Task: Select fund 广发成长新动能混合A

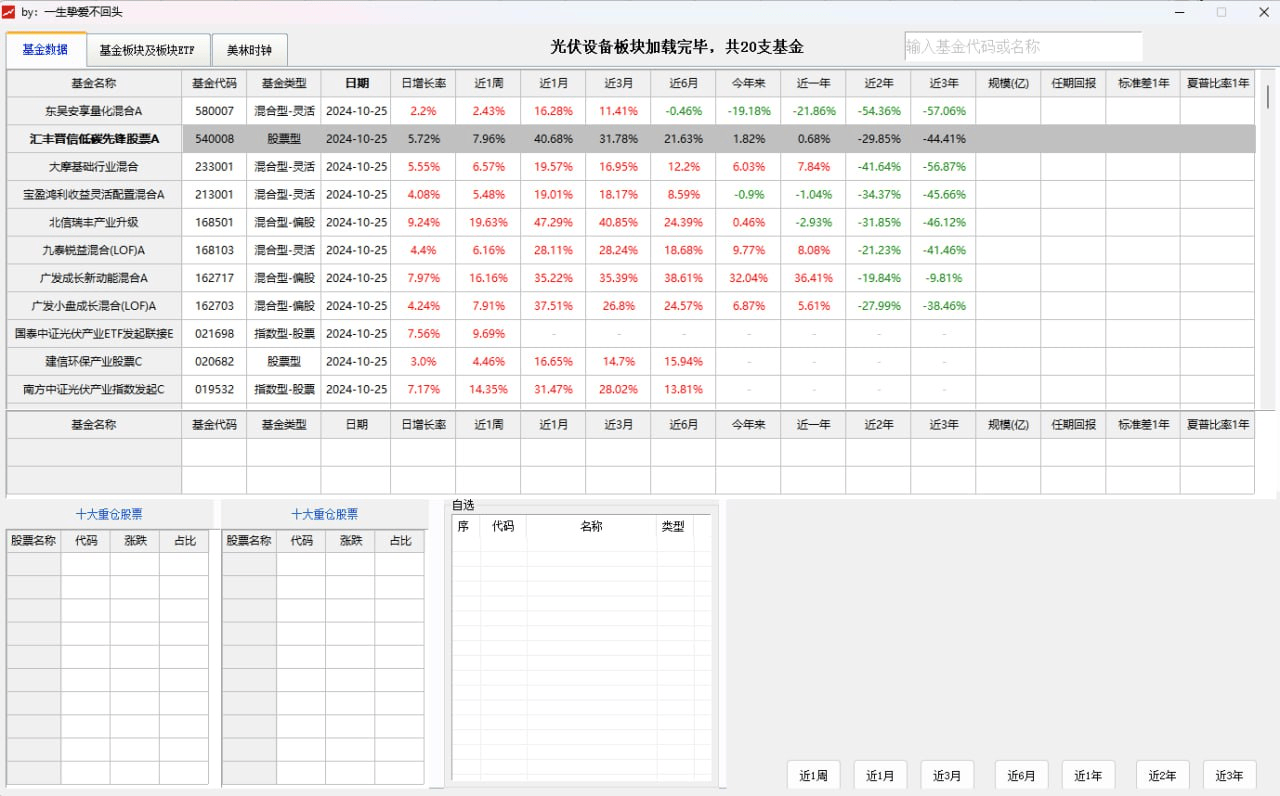Action: 94,278
